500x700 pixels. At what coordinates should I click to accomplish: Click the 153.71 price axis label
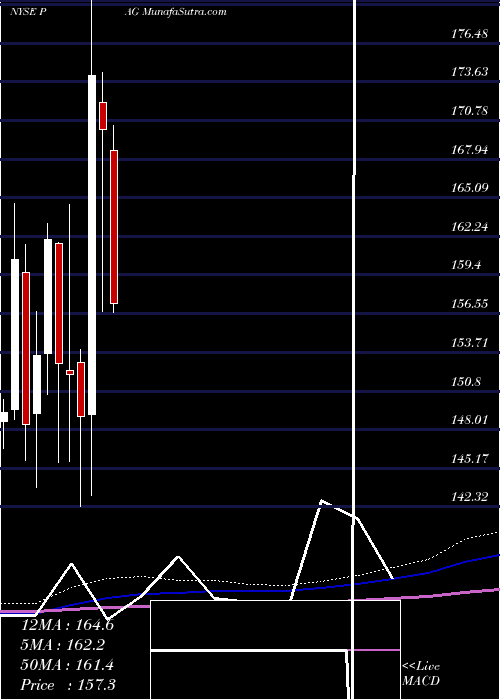469,343
